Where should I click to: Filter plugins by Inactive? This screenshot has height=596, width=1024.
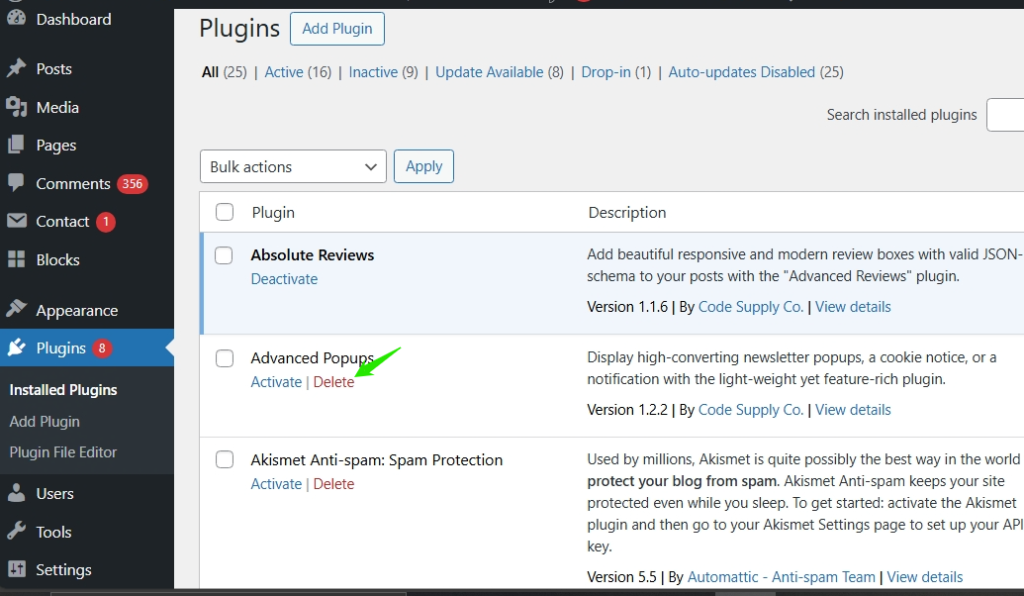click(x=373, y=72)
